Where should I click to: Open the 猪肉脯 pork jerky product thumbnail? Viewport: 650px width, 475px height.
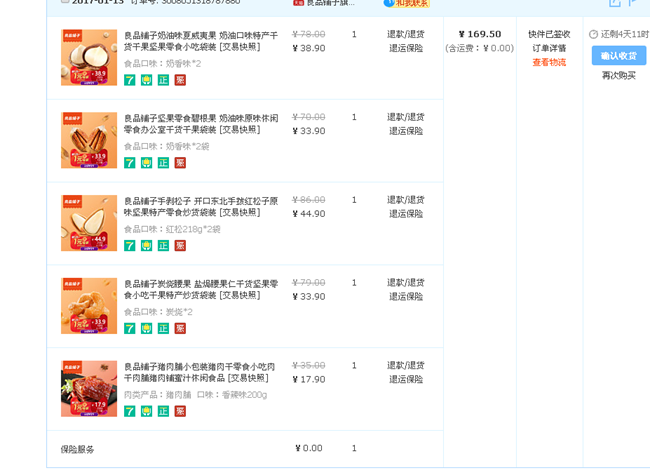tap(89, 389)
